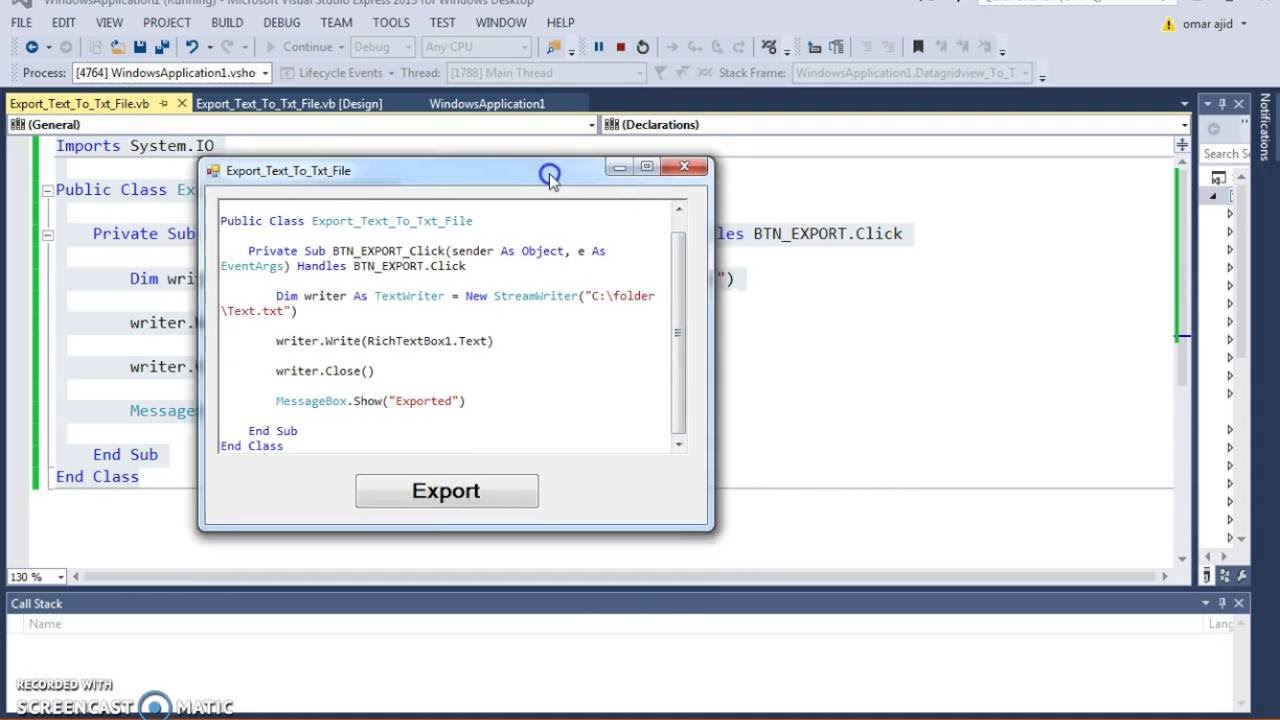
Task: Collapse the Public Class code region
Action: click(x=47, y=190)
